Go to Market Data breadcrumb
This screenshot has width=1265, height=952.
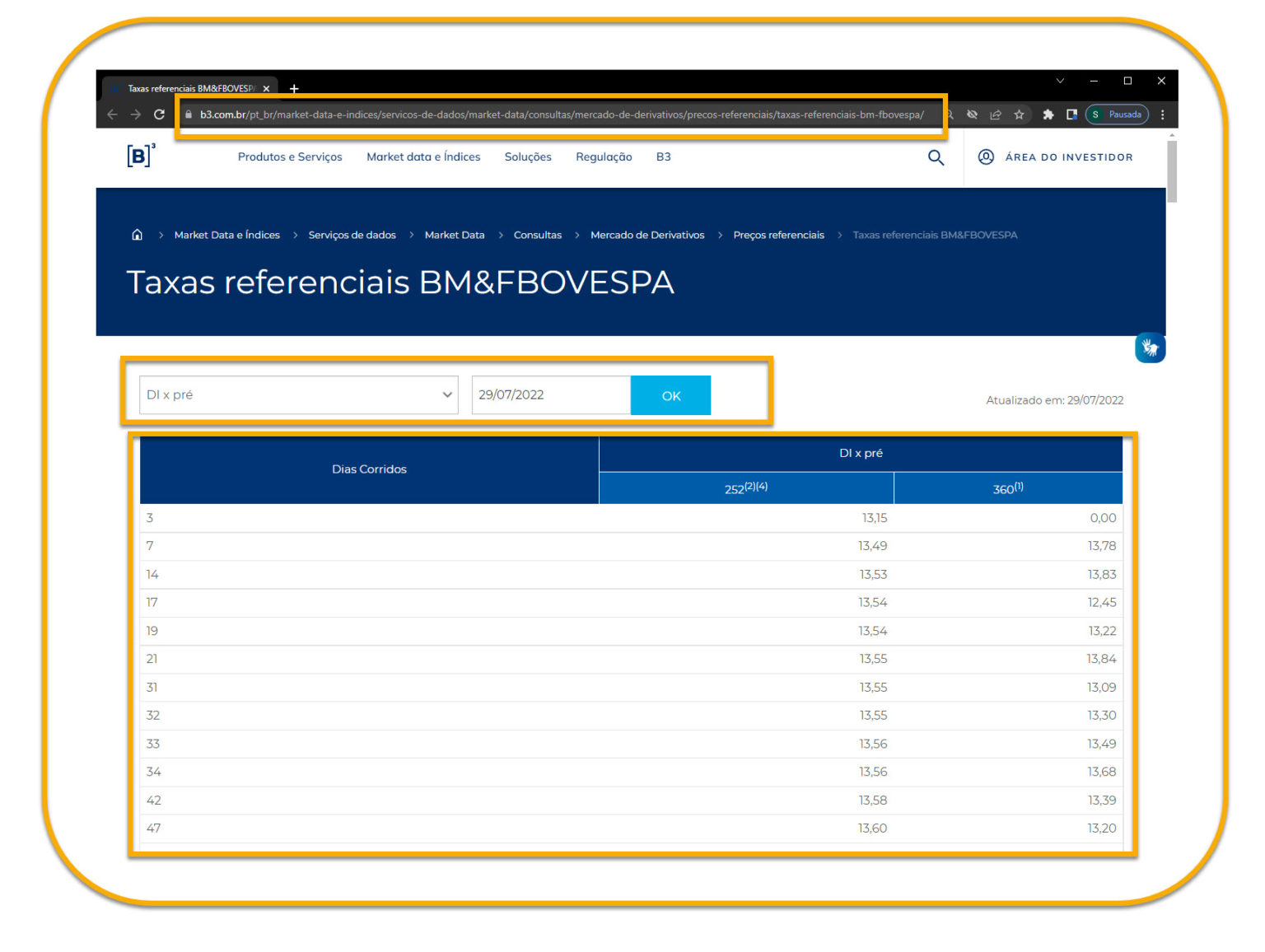455,235
